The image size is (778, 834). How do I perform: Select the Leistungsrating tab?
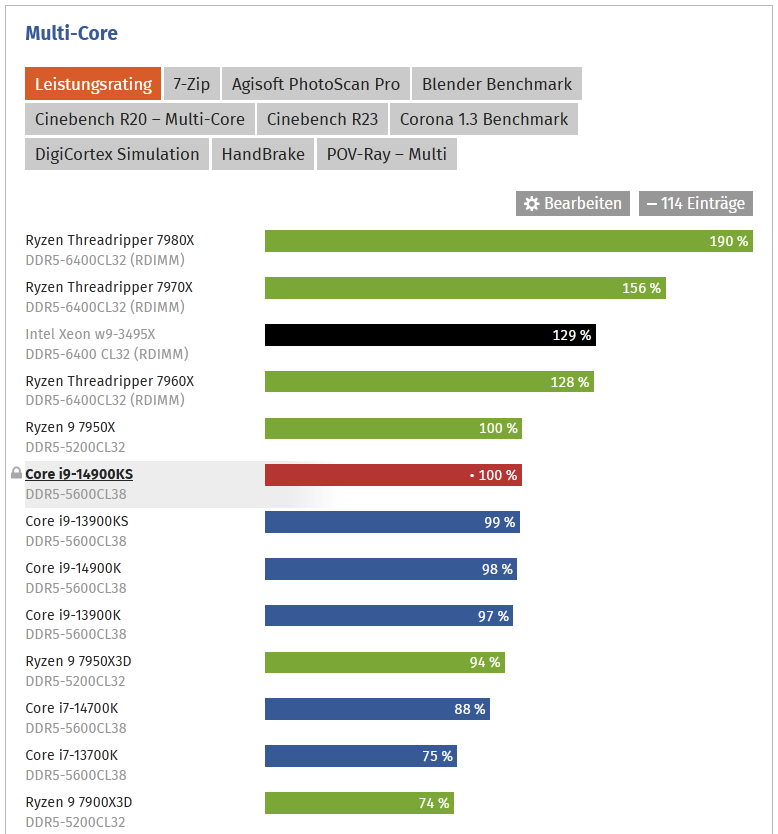[93, 84]
